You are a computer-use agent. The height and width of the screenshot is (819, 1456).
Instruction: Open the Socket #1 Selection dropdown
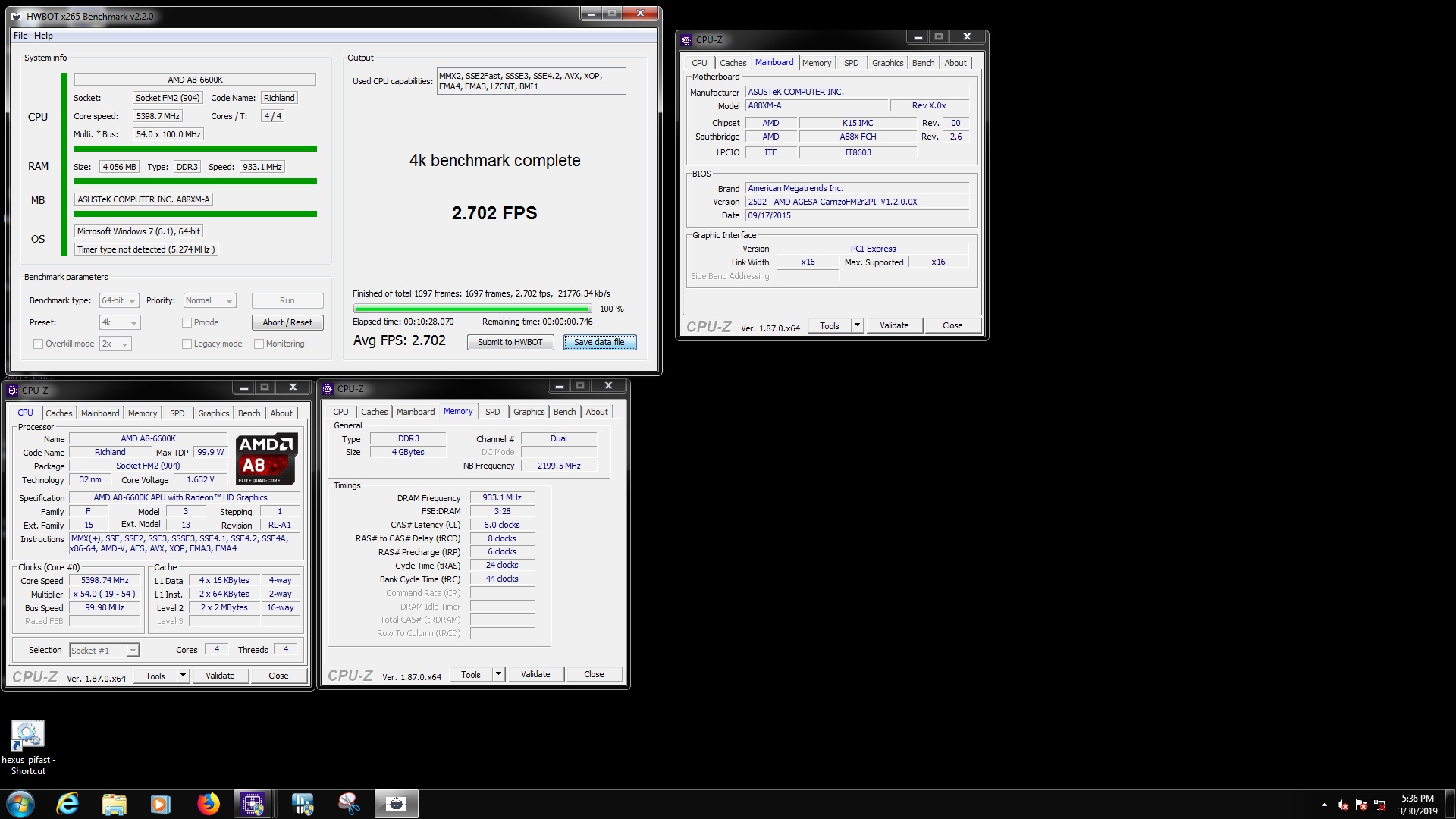coord(104,650)
